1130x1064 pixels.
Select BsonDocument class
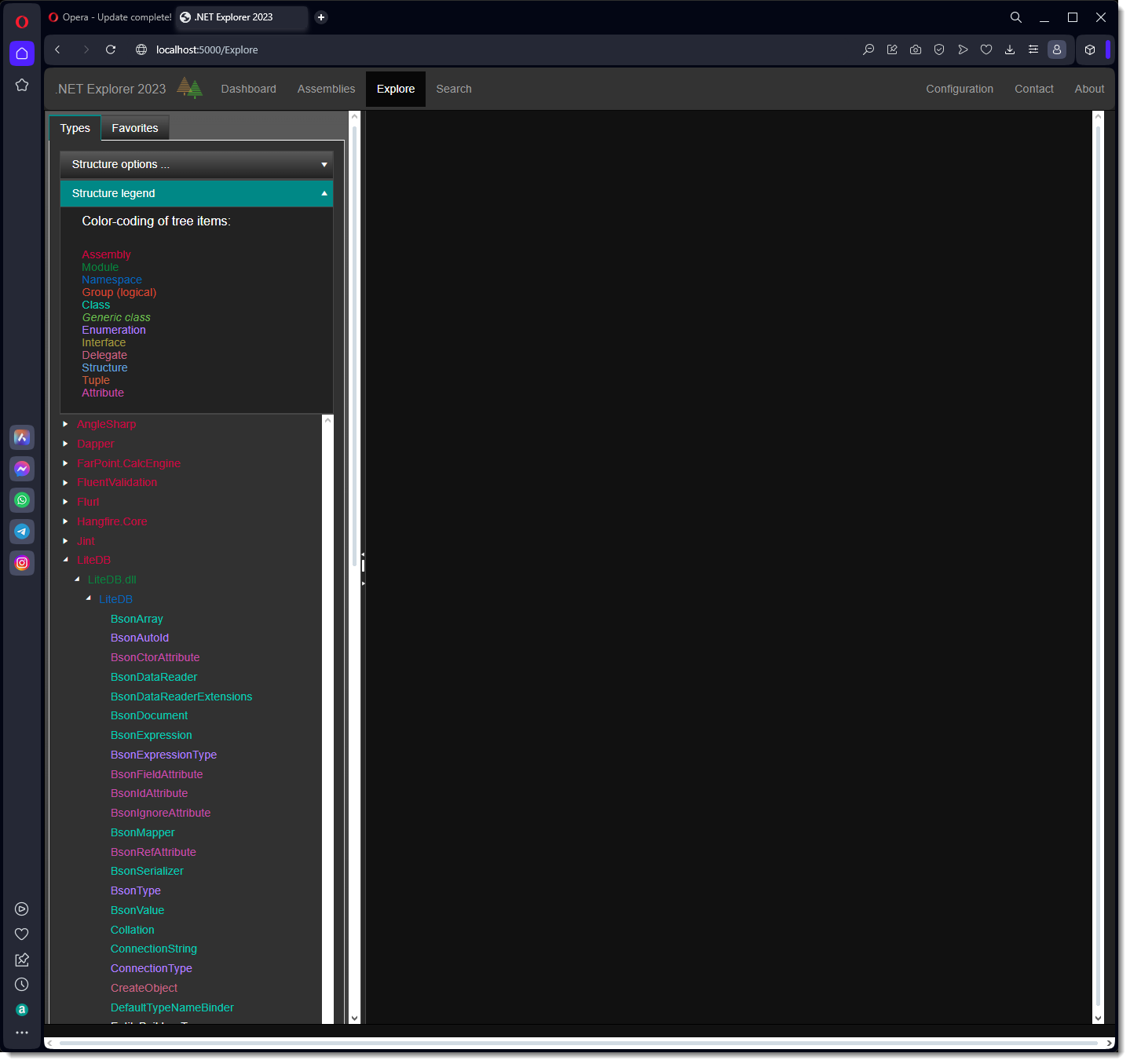click(149, 715)
